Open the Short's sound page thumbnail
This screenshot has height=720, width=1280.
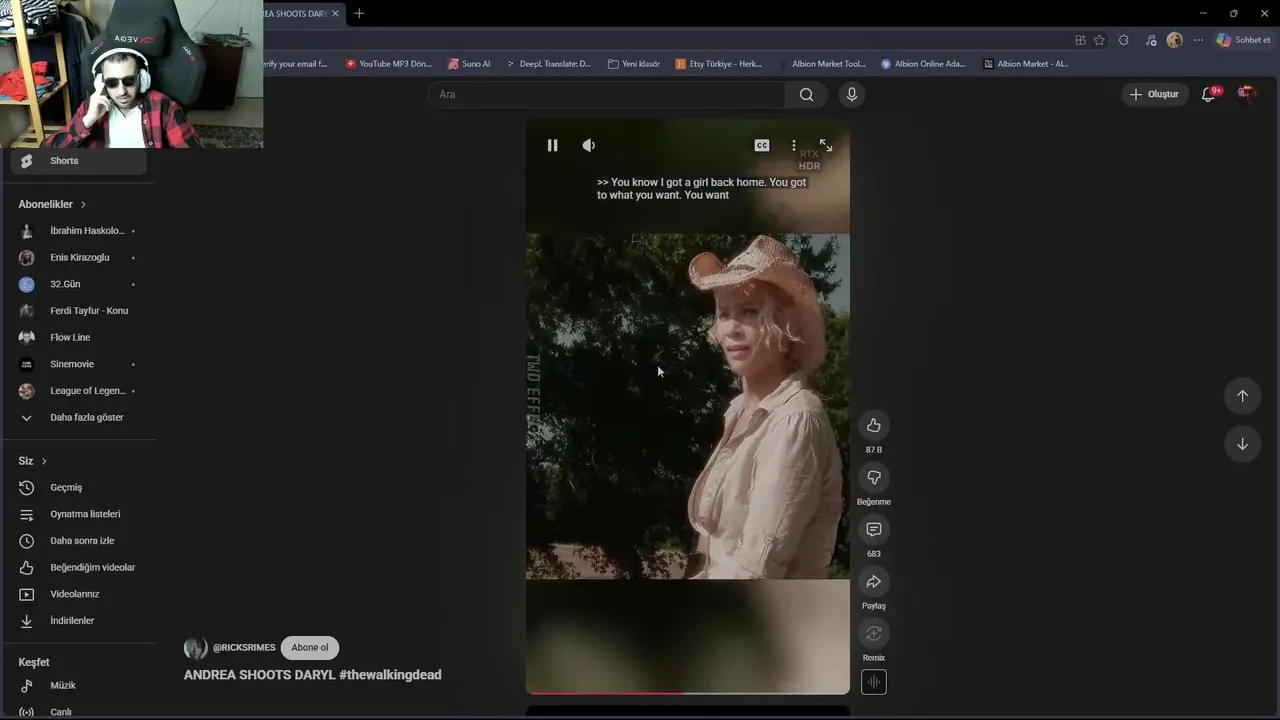pyautogui.click(x=874, y=682)
